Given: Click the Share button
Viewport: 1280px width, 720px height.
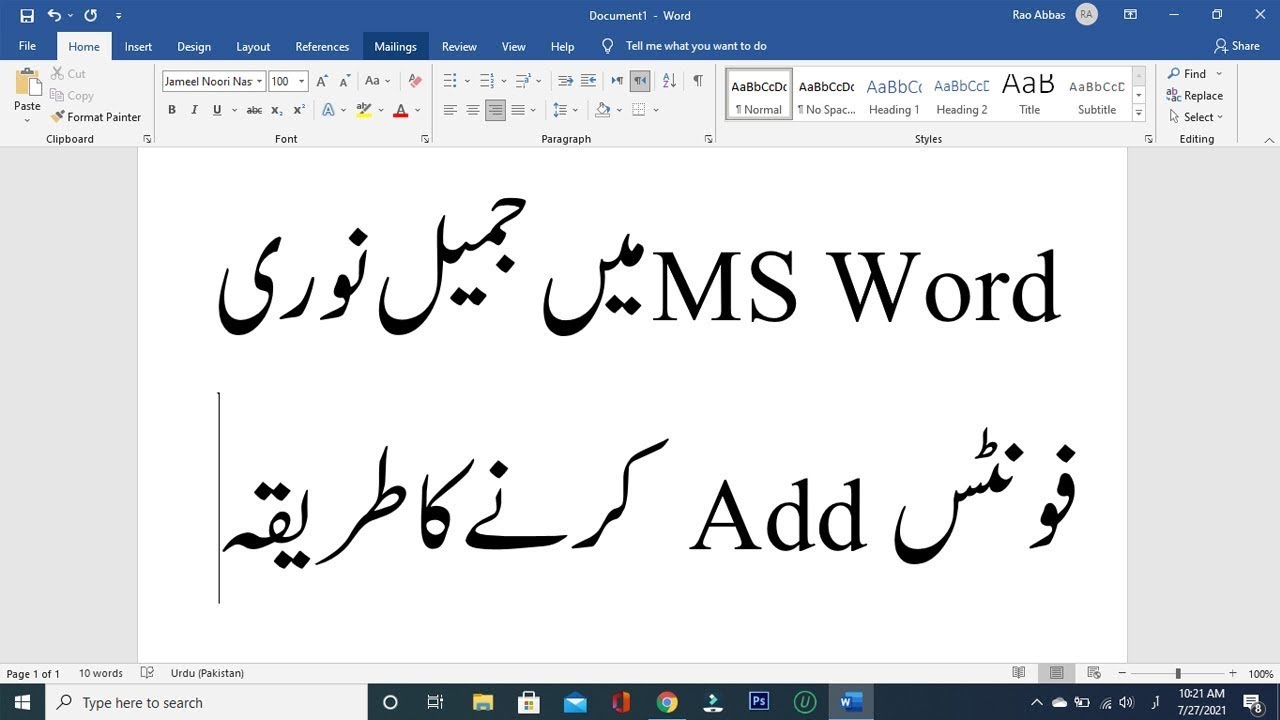Looking at the screenshot, I should point(1236,46).
